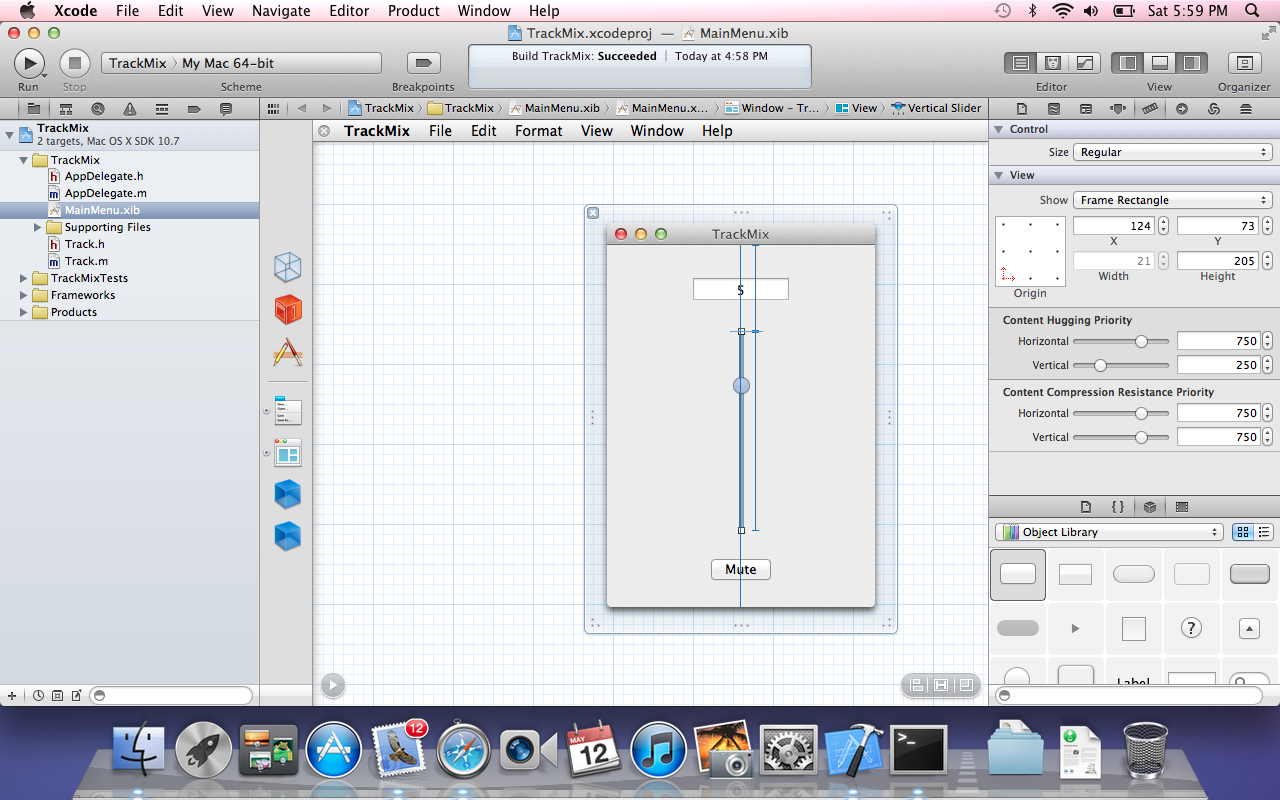Click the Mute button in window
The image size is (1280, 800).
741,570
